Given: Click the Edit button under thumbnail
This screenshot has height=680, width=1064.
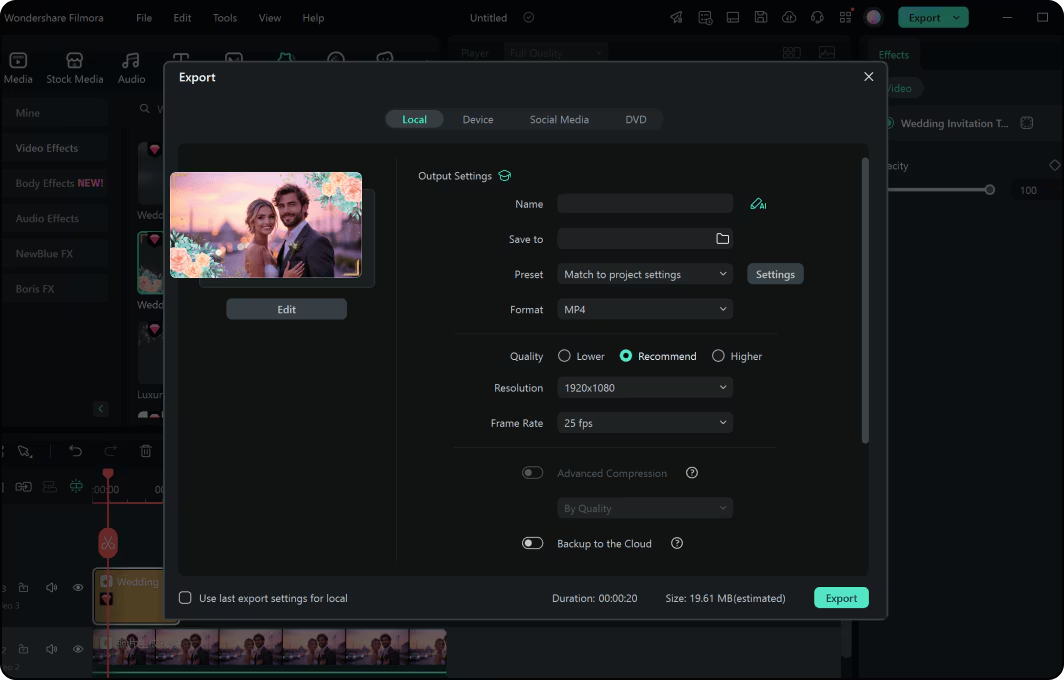Looking at the screenshot, I should [x=286, y=310].
